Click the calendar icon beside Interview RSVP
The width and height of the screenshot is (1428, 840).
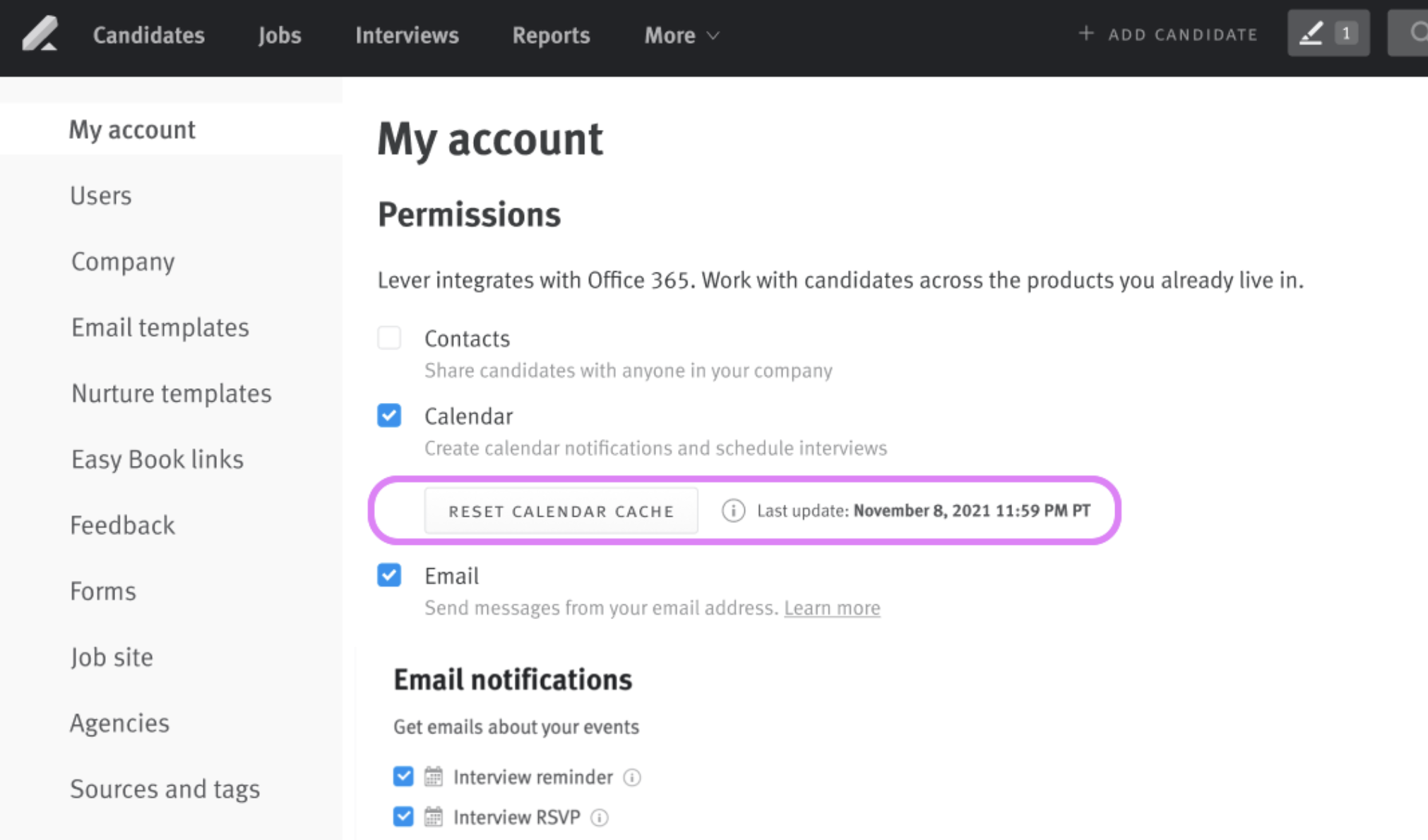434,817
